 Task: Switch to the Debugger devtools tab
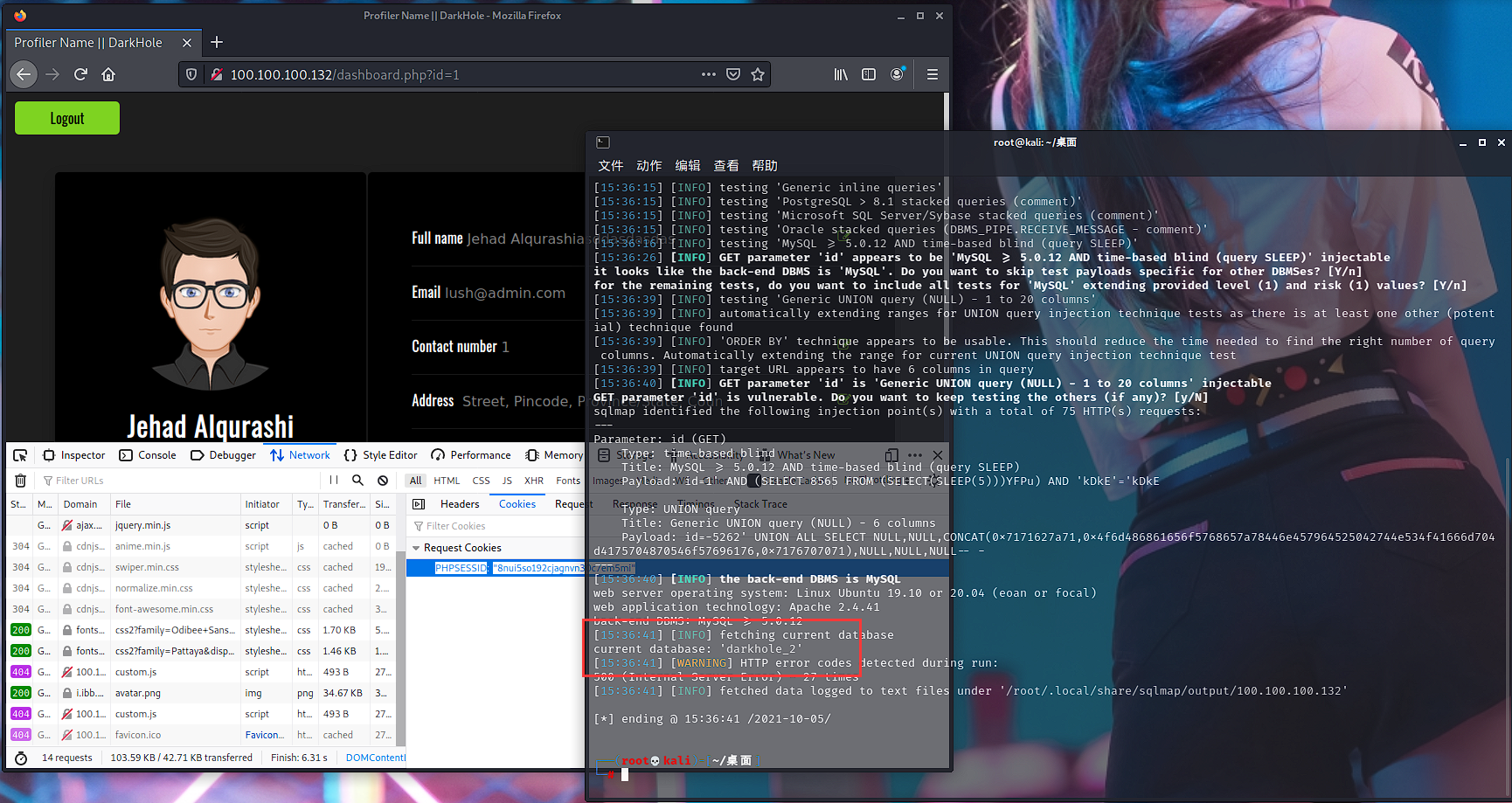click(223, 455)
